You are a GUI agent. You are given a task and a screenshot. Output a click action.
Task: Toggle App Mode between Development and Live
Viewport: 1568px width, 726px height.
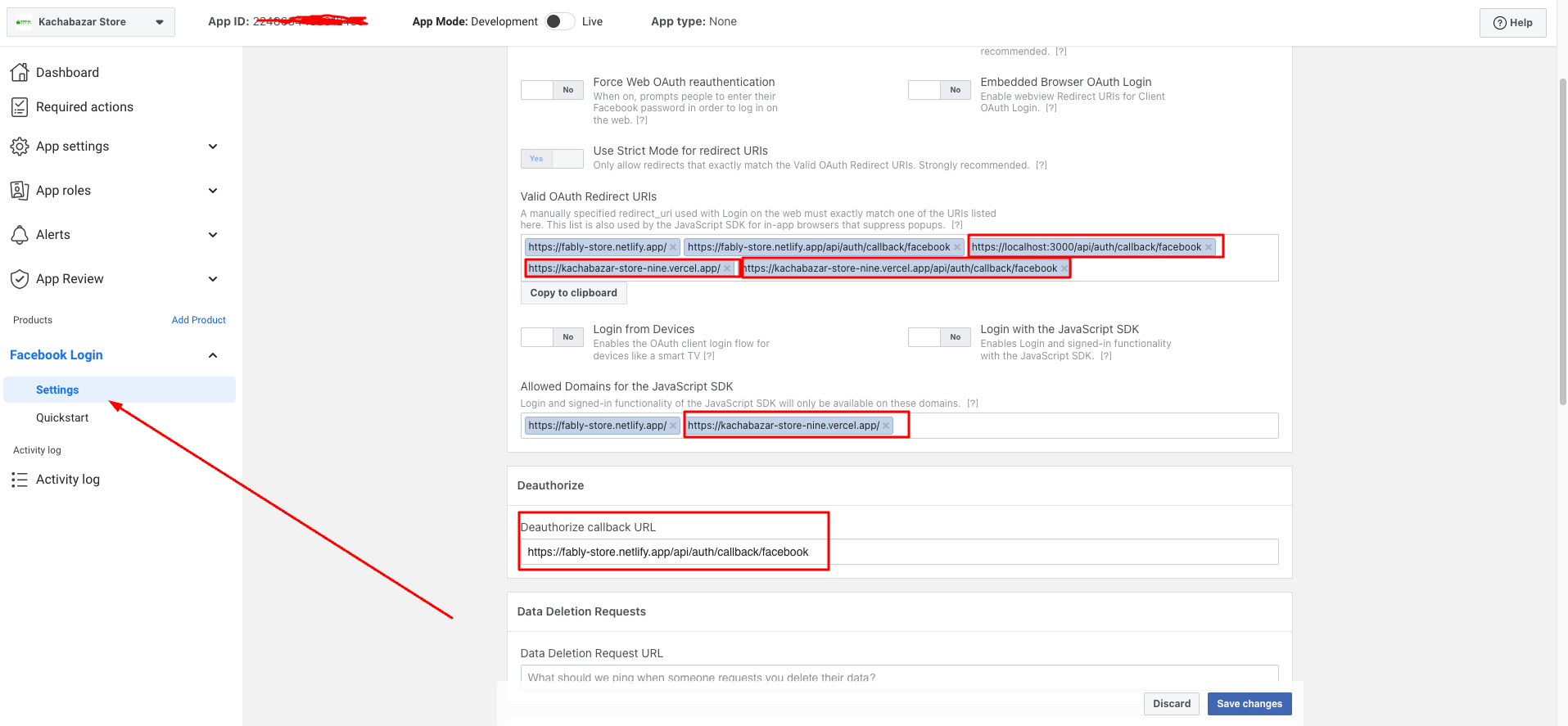(x=560, y=21)
